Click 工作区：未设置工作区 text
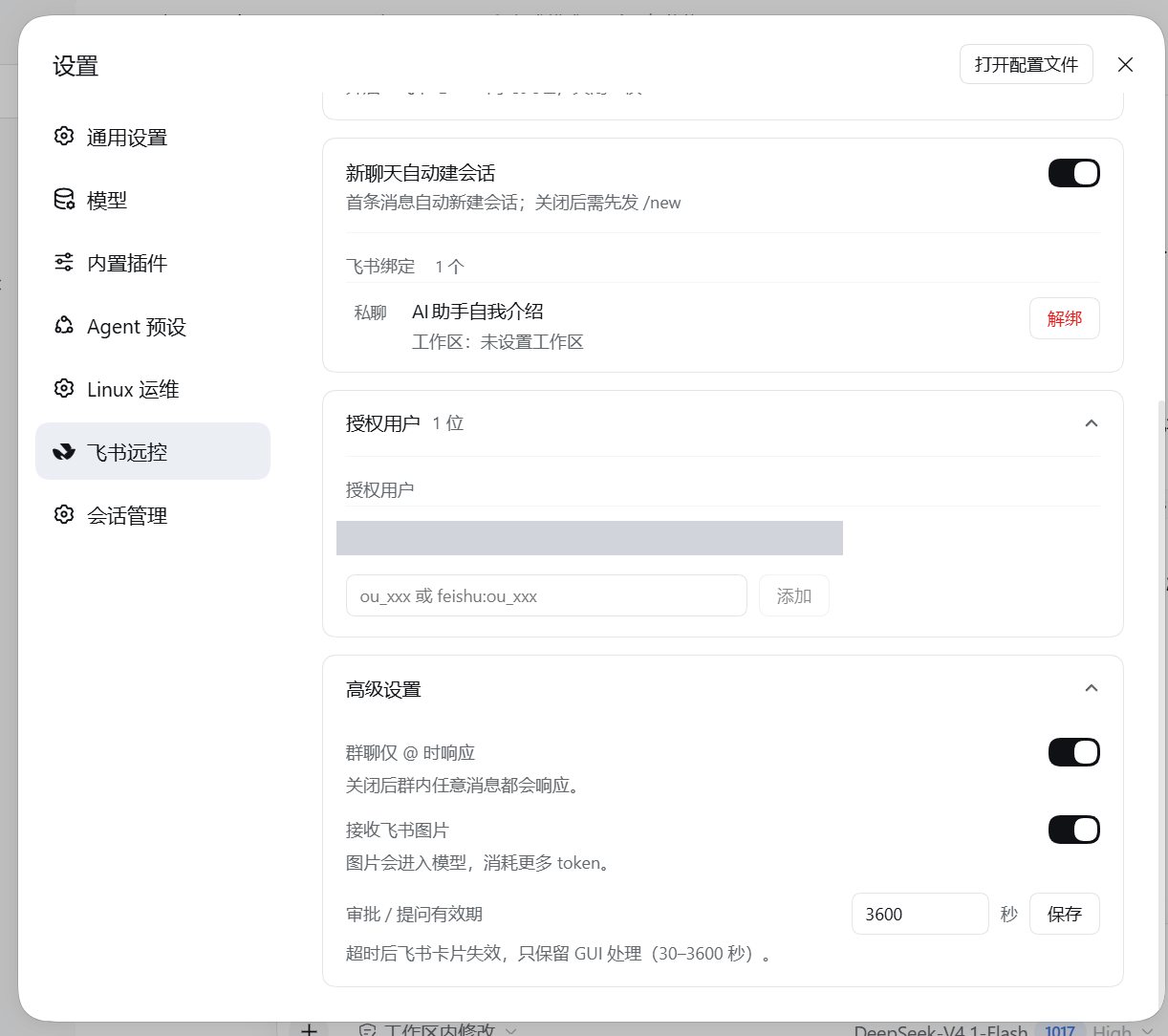Screen dimensions: 1168x1036 [x=498, y=342]
